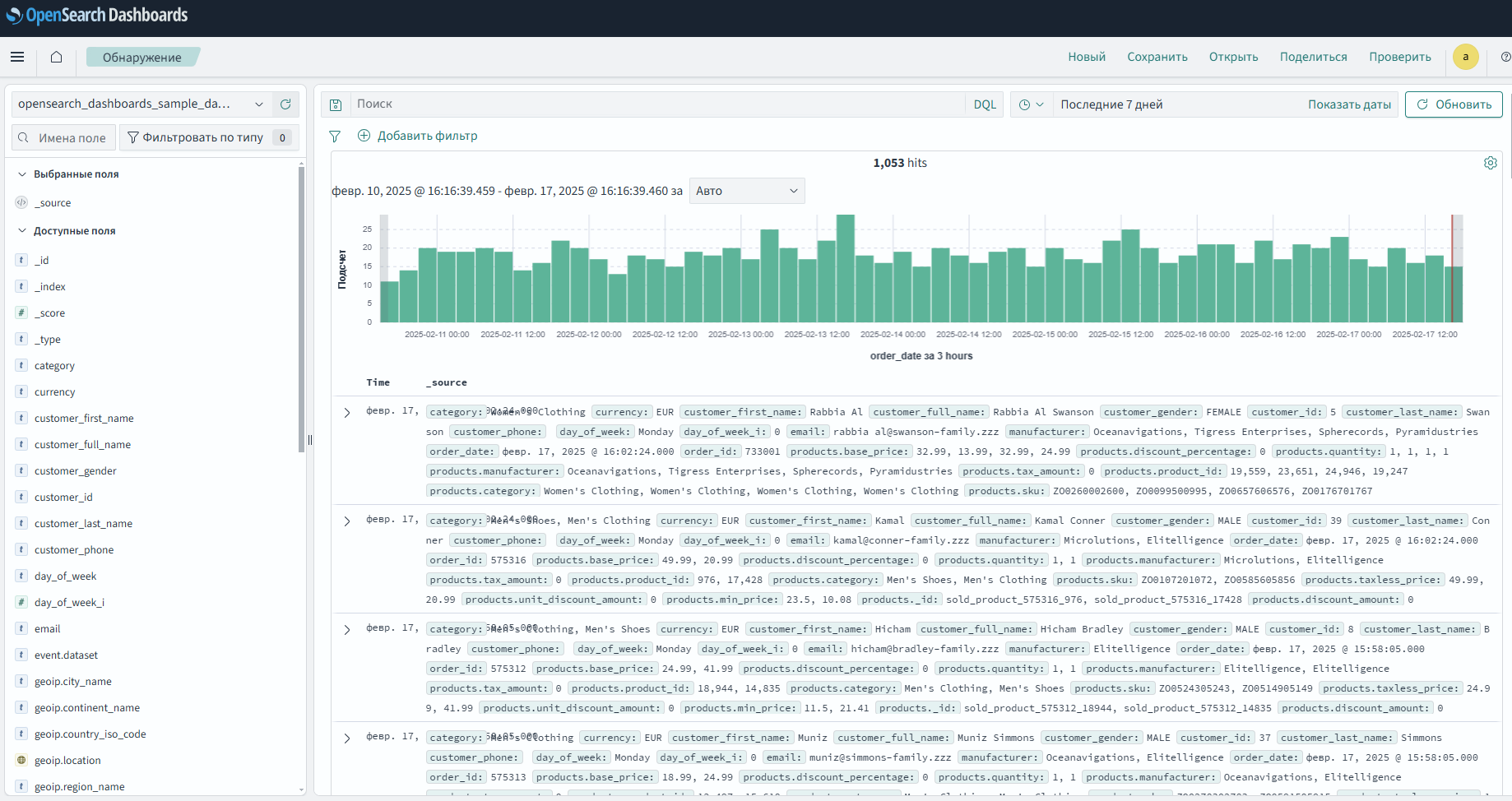The image size is (1512, 801).
Task: Open the user avatar menu
Action: pos(1465,57)
